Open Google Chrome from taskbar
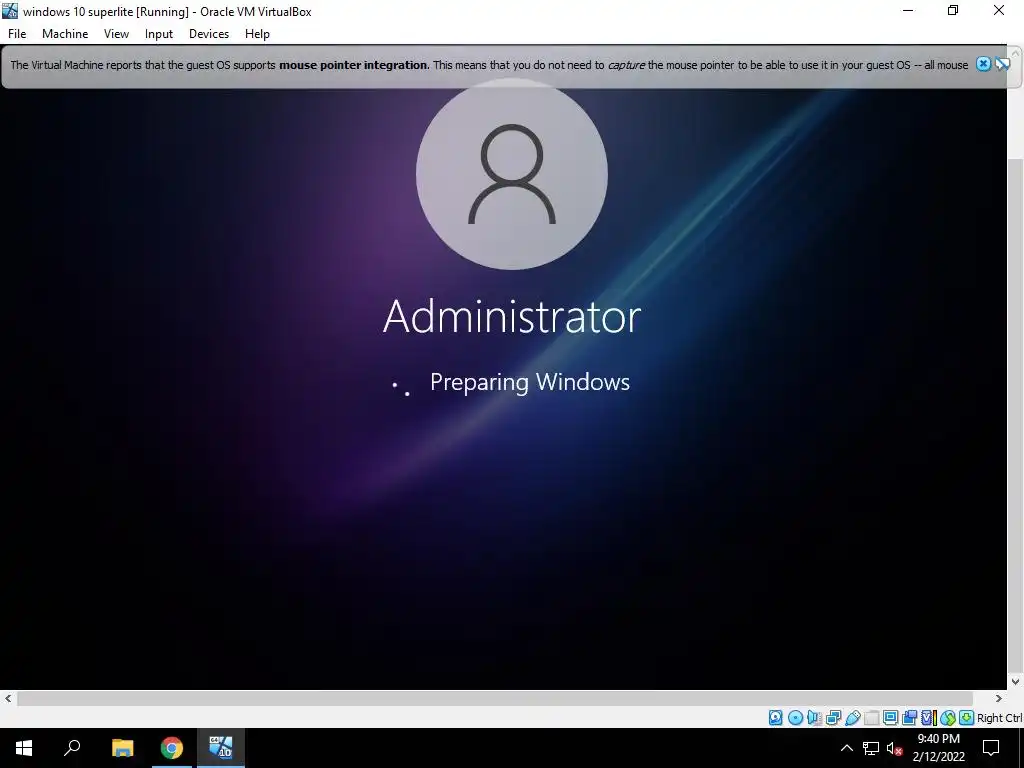 coord(172,748)
